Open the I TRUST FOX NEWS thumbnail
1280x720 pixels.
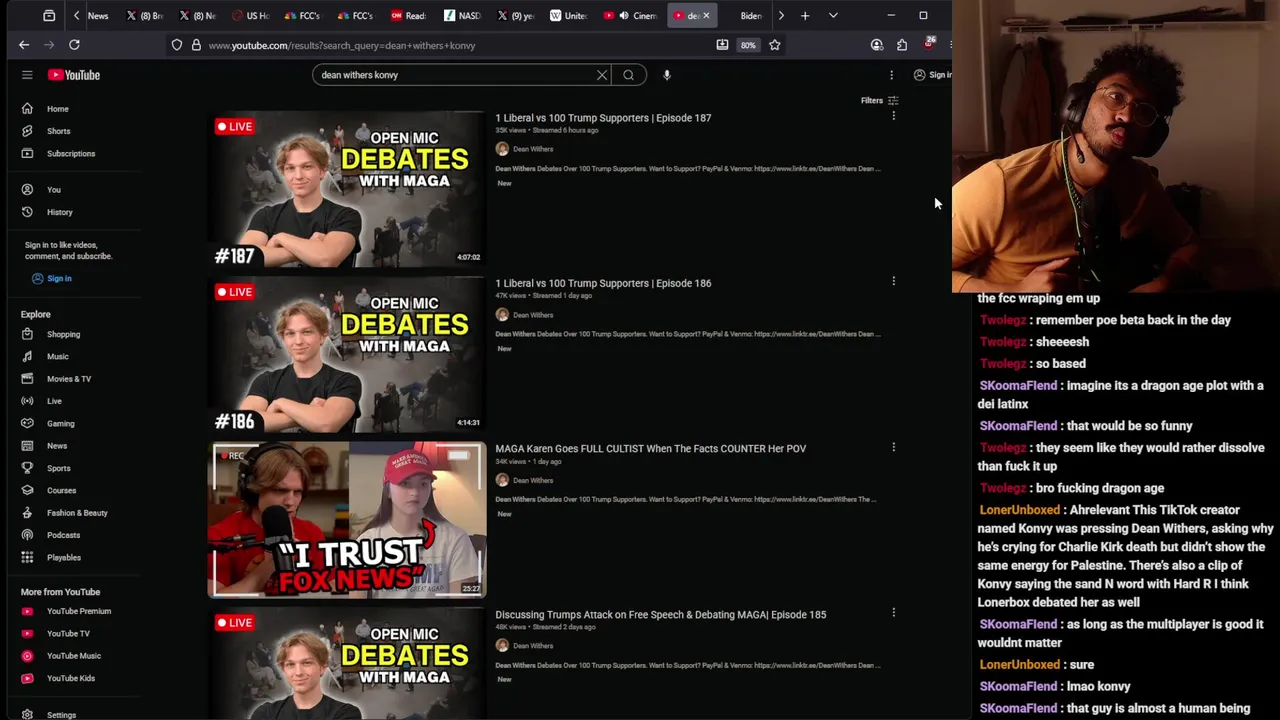pyautogui.click(x=347, y=520)
